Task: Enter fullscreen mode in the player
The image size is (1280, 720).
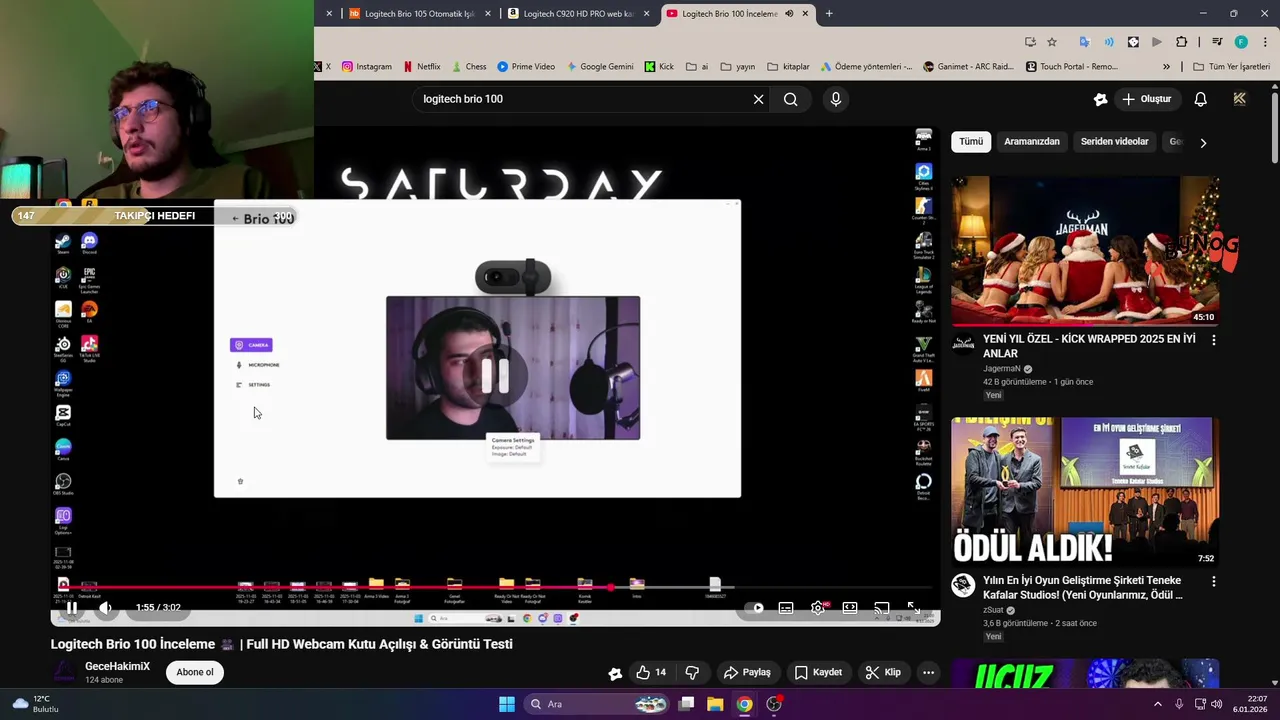Action: (x=913, y=608)
